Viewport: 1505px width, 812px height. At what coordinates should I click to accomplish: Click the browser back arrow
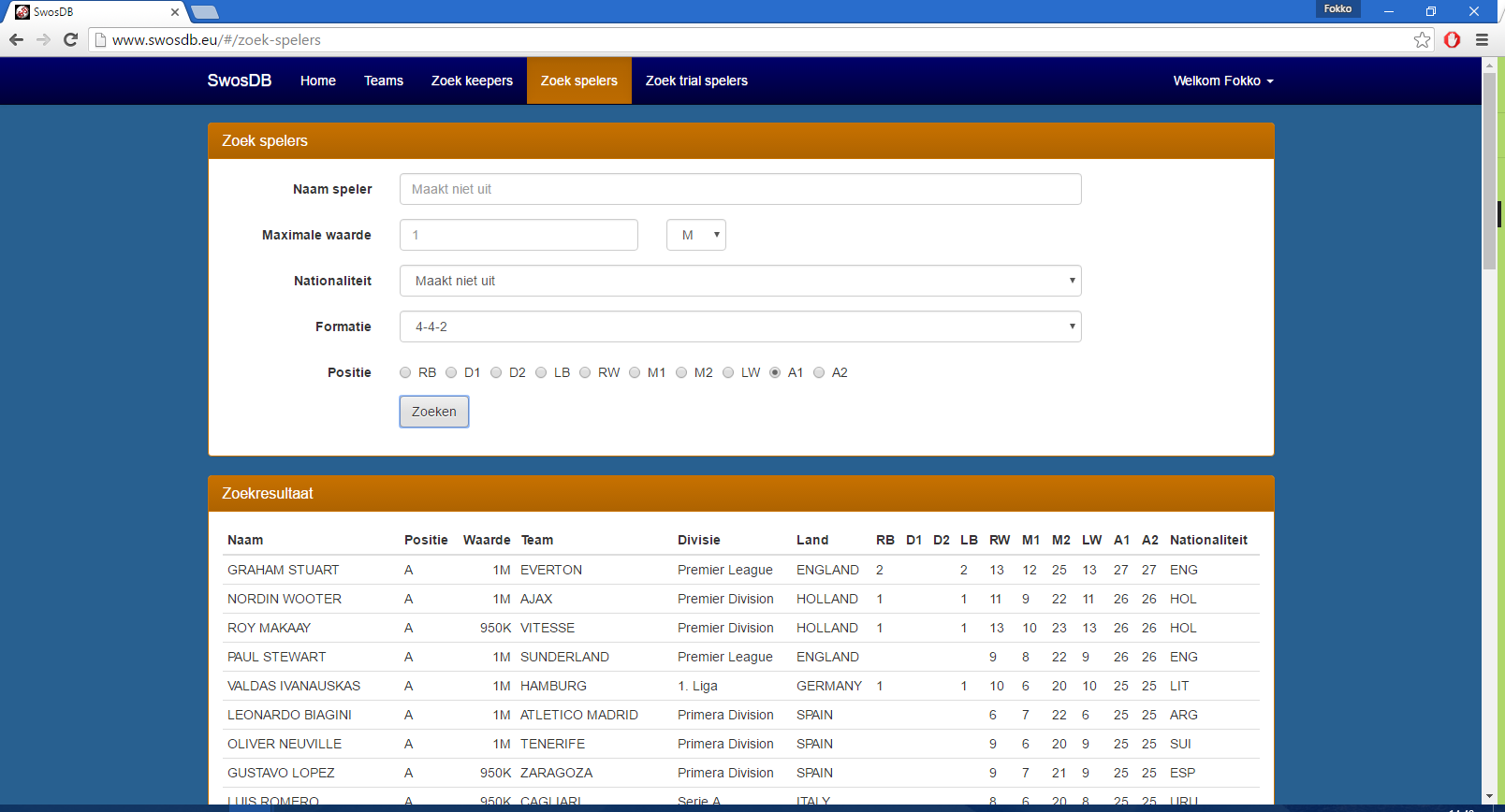[x=16, y=39]
